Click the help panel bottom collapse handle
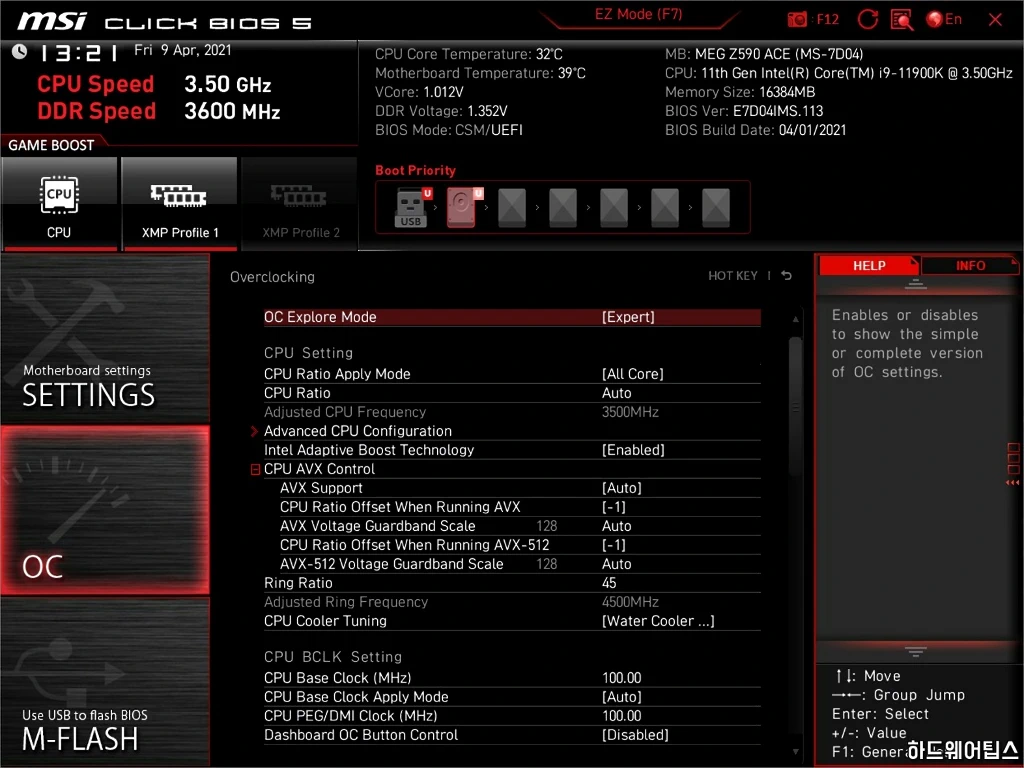 [916, 652]
